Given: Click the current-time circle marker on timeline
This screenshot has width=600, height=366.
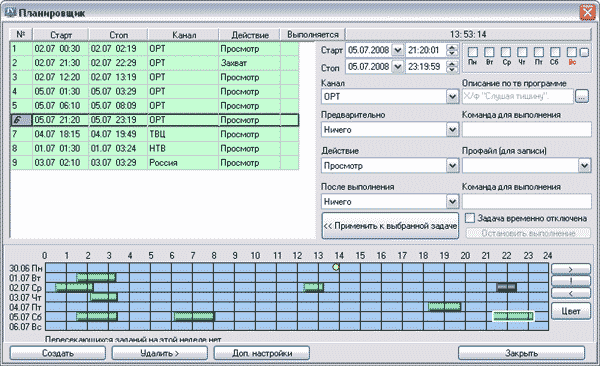Looking at the screenshot, I should coord(336,267).
